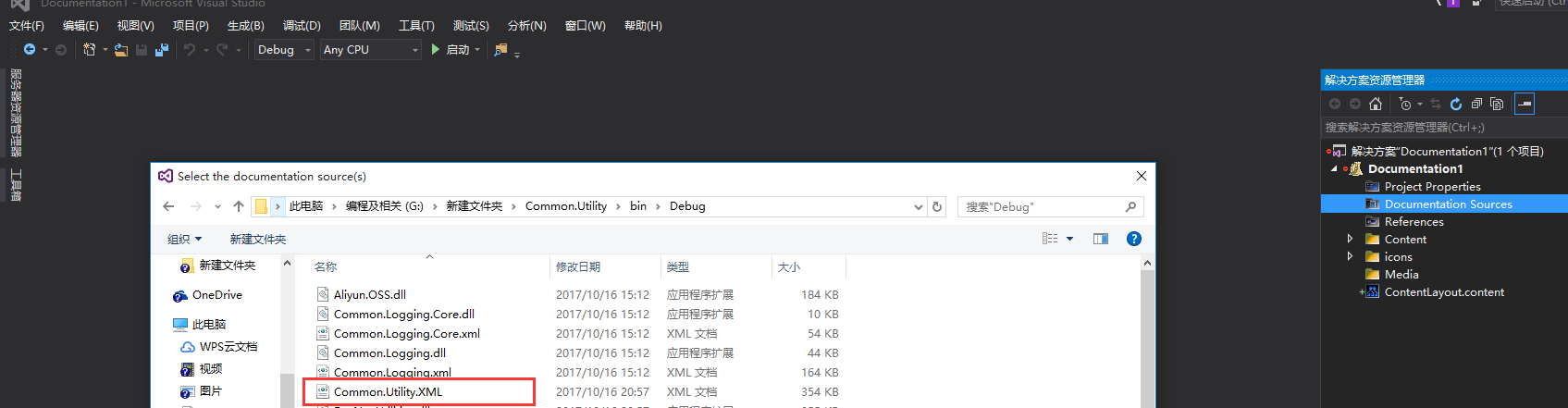
Task: Click the green Start debugging arrow
Action: point(435,50)
